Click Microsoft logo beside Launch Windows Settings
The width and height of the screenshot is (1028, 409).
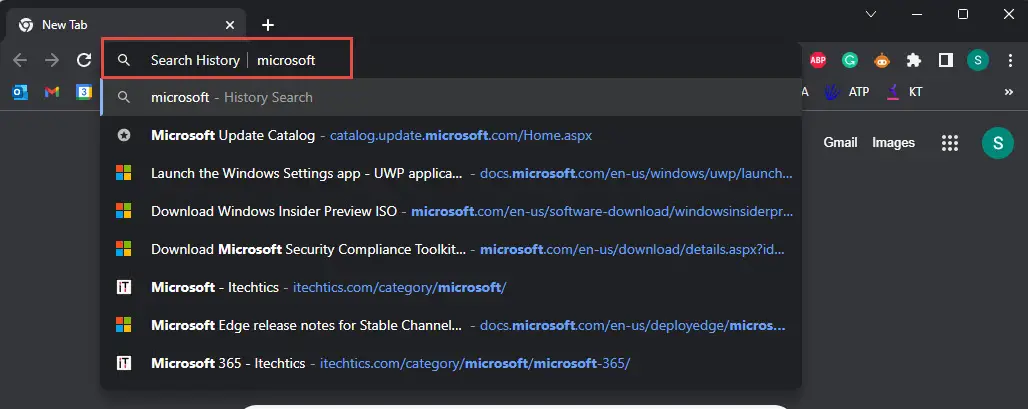(x=123, y=173)
